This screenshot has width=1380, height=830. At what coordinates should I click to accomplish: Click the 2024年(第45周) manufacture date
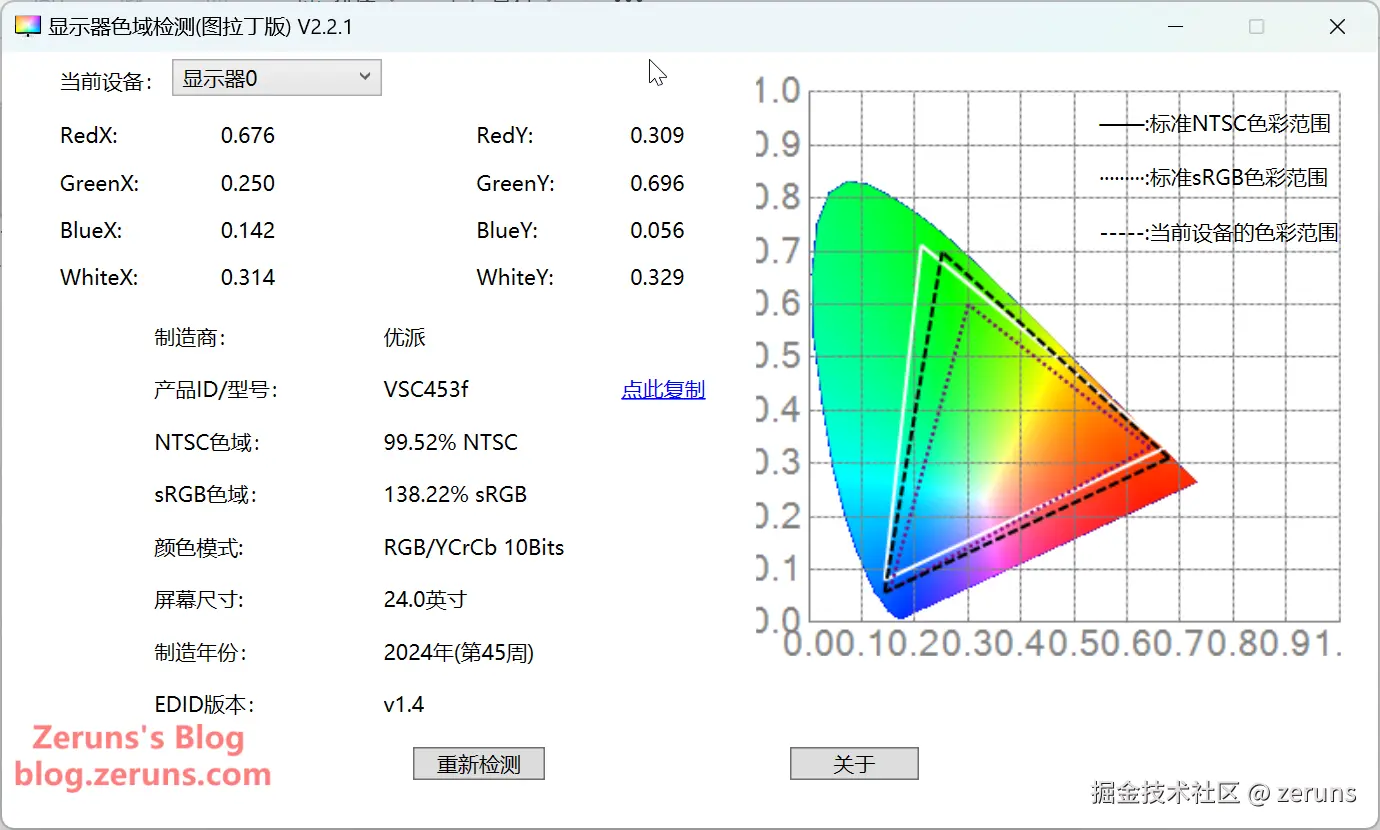[x=459, y=653]
